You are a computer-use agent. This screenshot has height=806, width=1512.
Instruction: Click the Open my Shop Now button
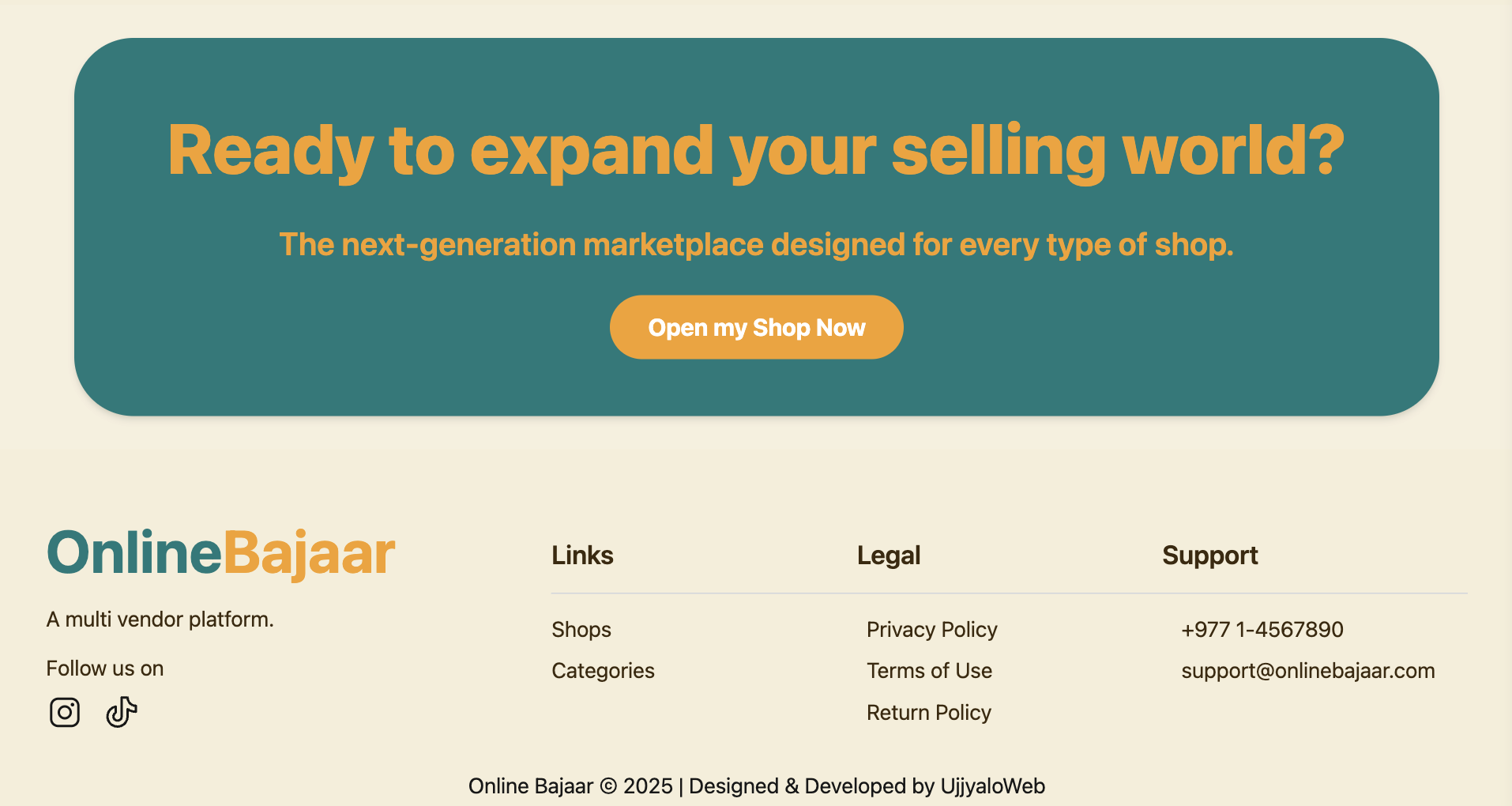756,327
